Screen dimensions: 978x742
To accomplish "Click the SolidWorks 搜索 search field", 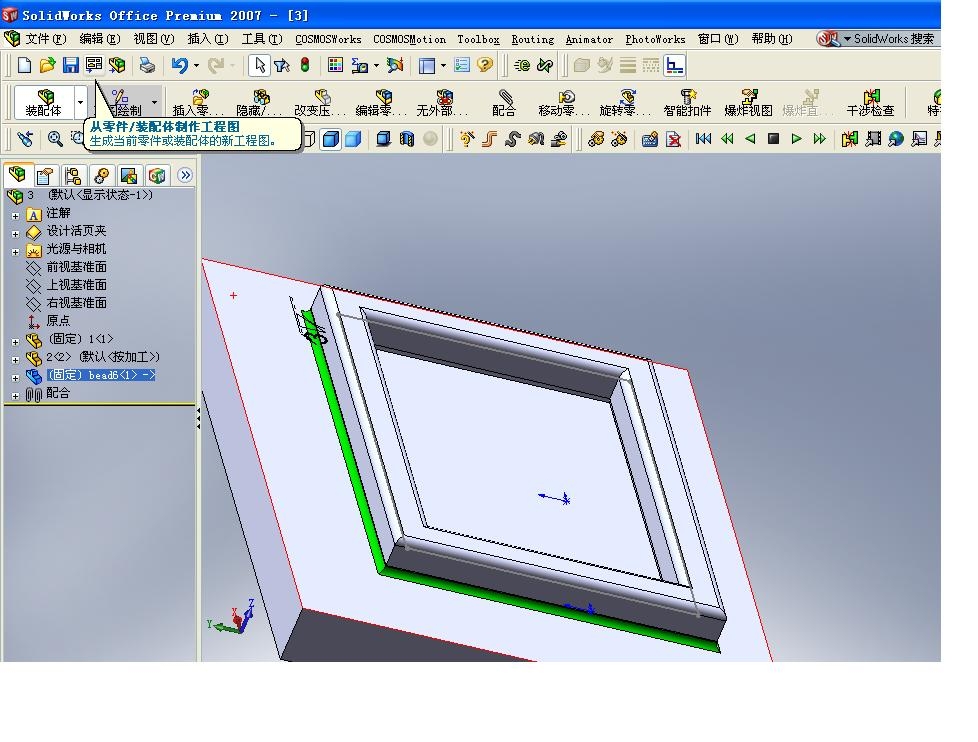I will [x=894, y=39].
